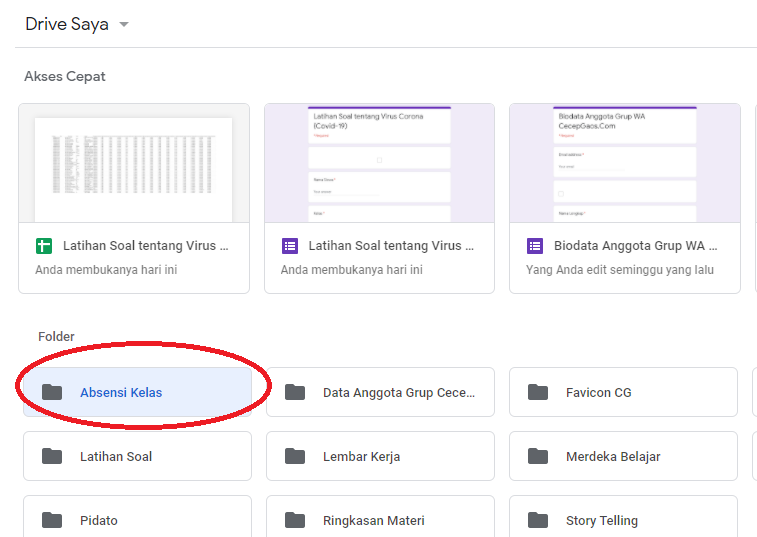757x537 pixels.
Task: Click the Drive Saya title text
Action: (x=67, y=25)
